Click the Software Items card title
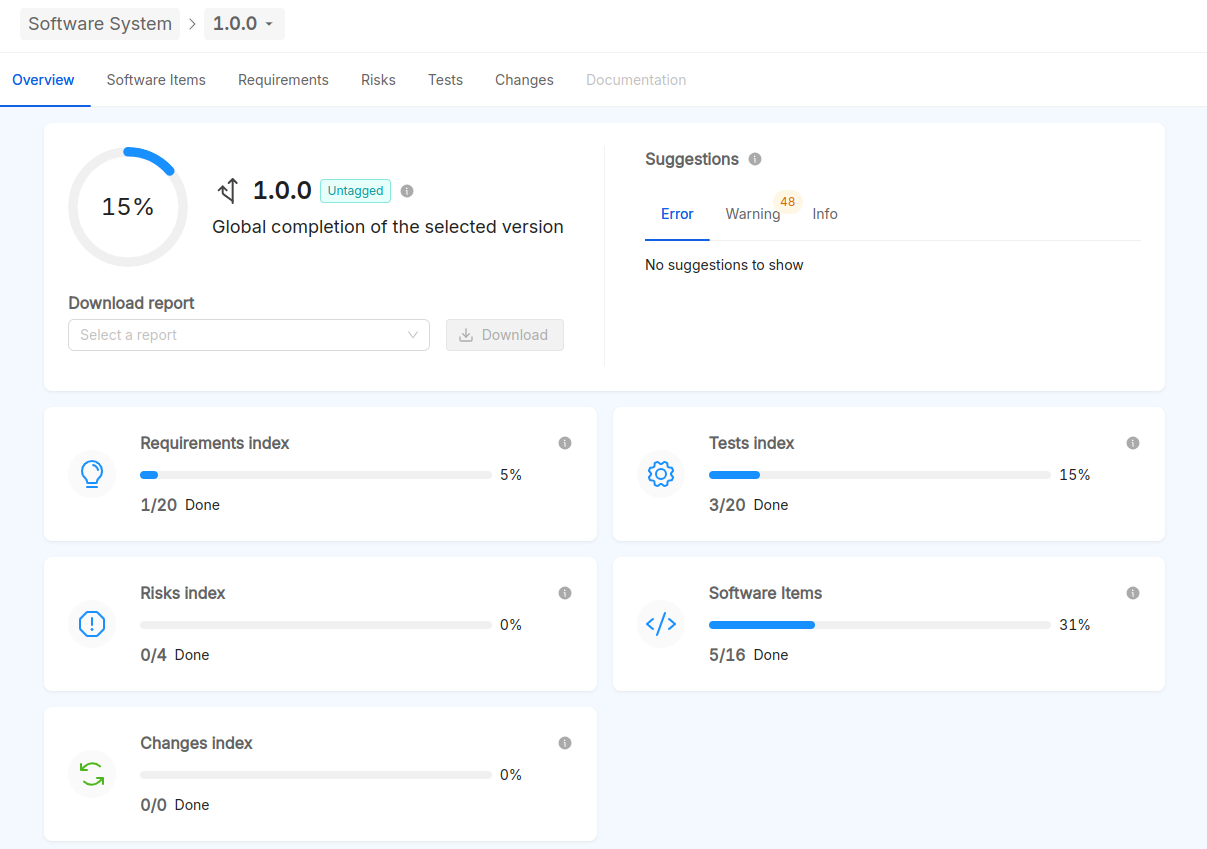The width and height of the screenshot is (1207, 849). 765,593
